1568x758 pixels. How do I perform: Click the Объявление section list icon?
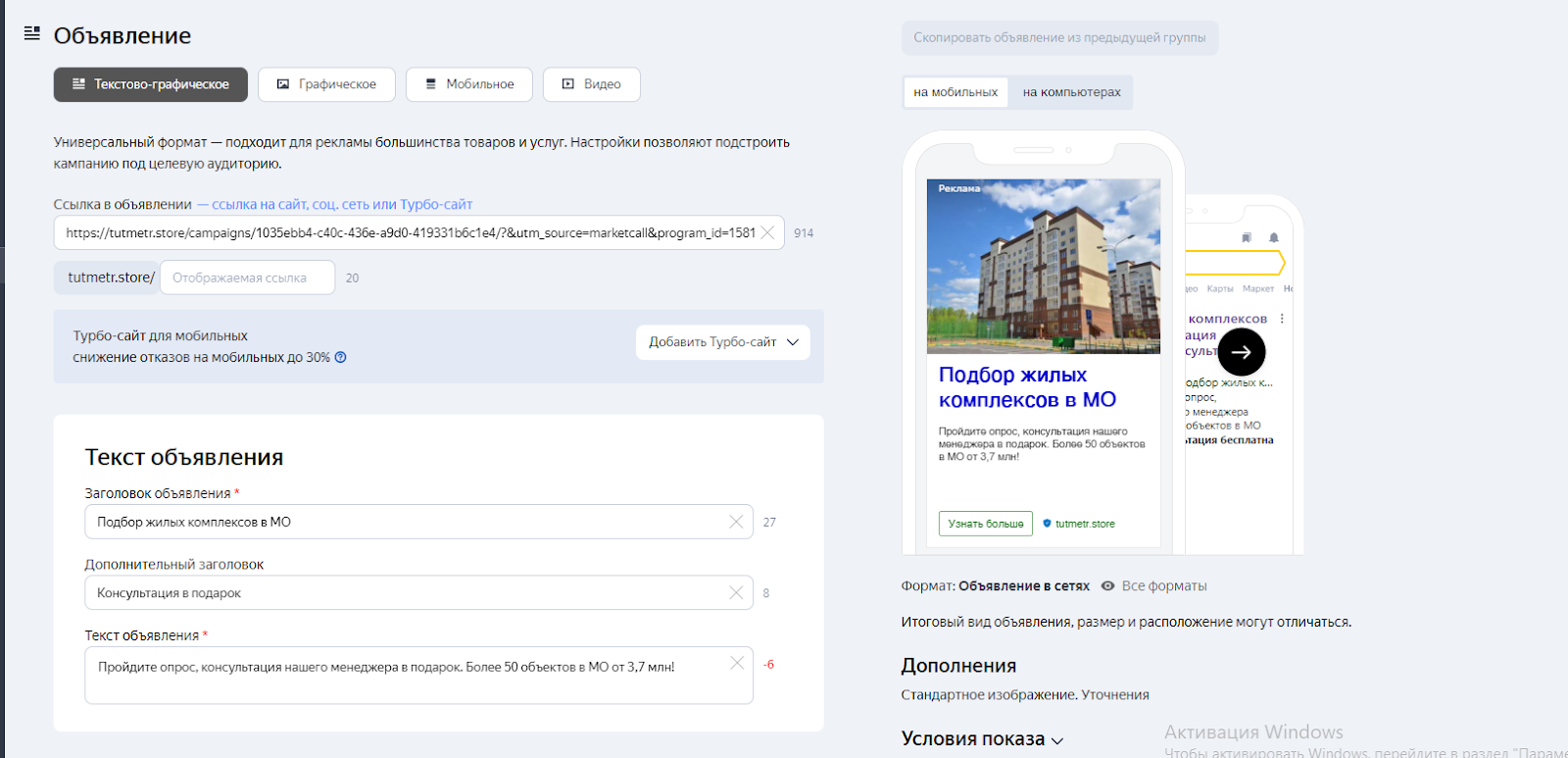tap(32, 33)
